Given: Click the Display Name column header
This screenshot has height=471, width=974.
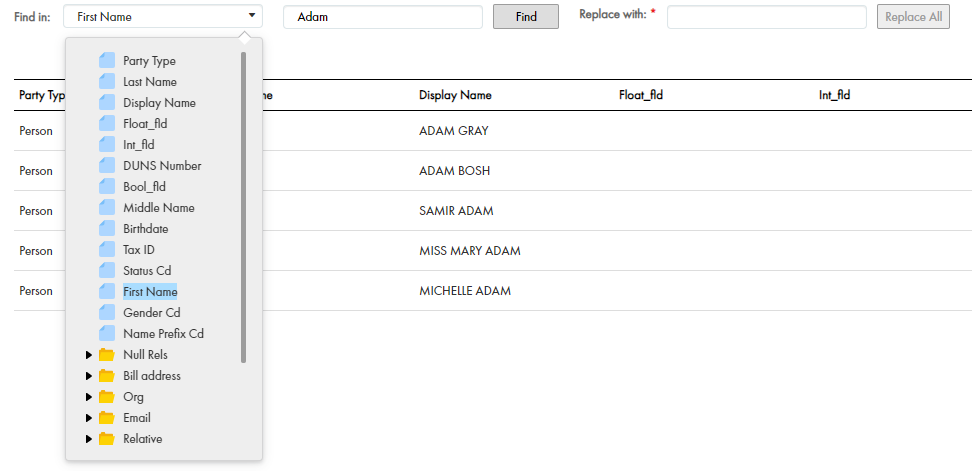Looking at the screenshot, I should [x=455, y=95].
